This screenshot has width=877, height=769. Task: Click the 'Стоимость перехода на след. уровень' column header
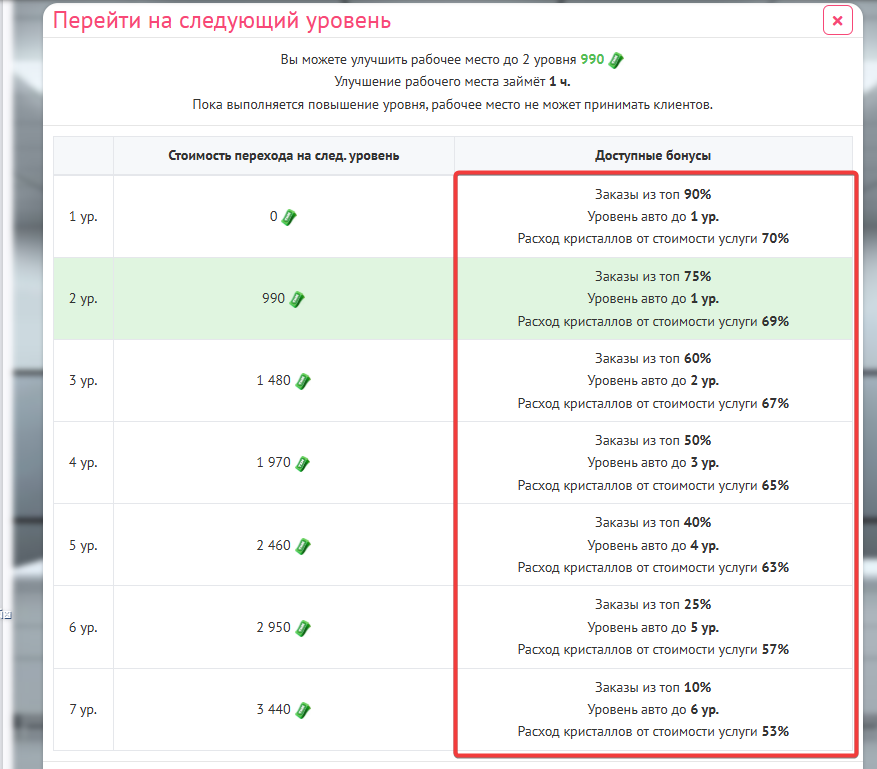click(284, 156)
